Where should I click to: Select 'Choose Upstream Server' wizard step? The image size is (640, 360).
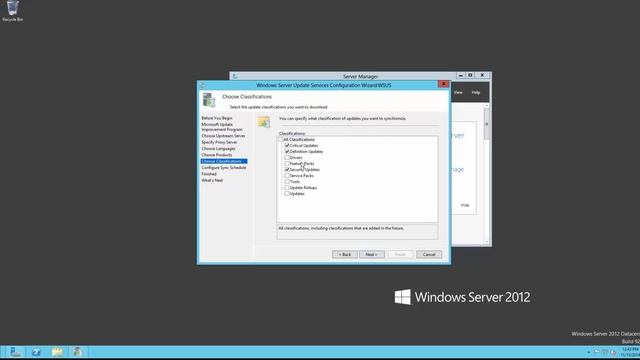[223, 136]
